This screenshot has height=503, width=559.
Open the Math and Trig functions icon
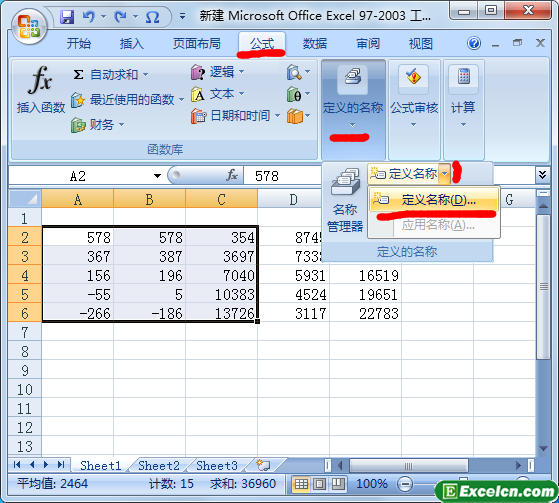[x=294, y=94]
